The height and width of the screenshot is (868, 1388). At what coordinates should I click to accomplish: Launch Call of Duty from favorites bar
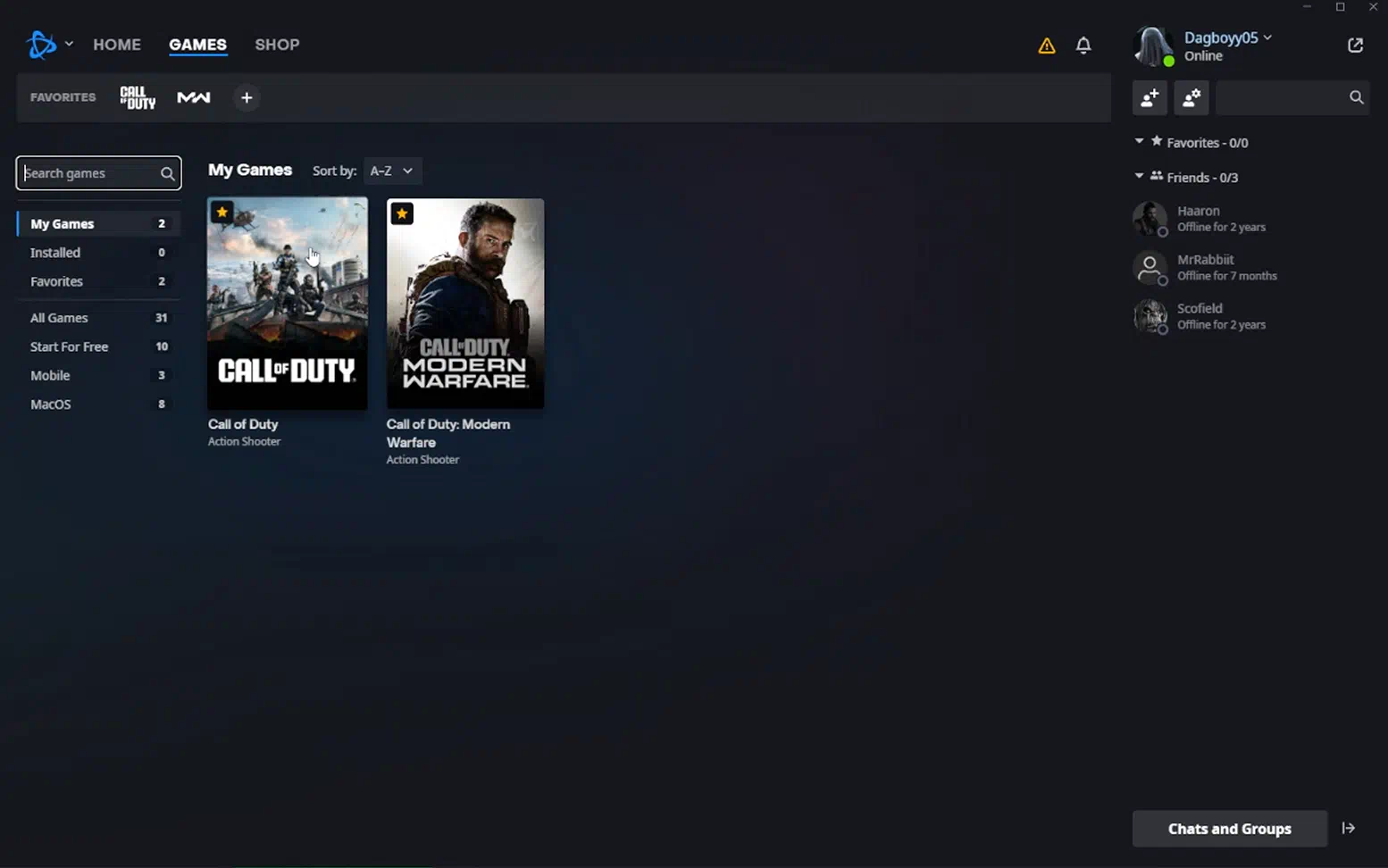138,97
